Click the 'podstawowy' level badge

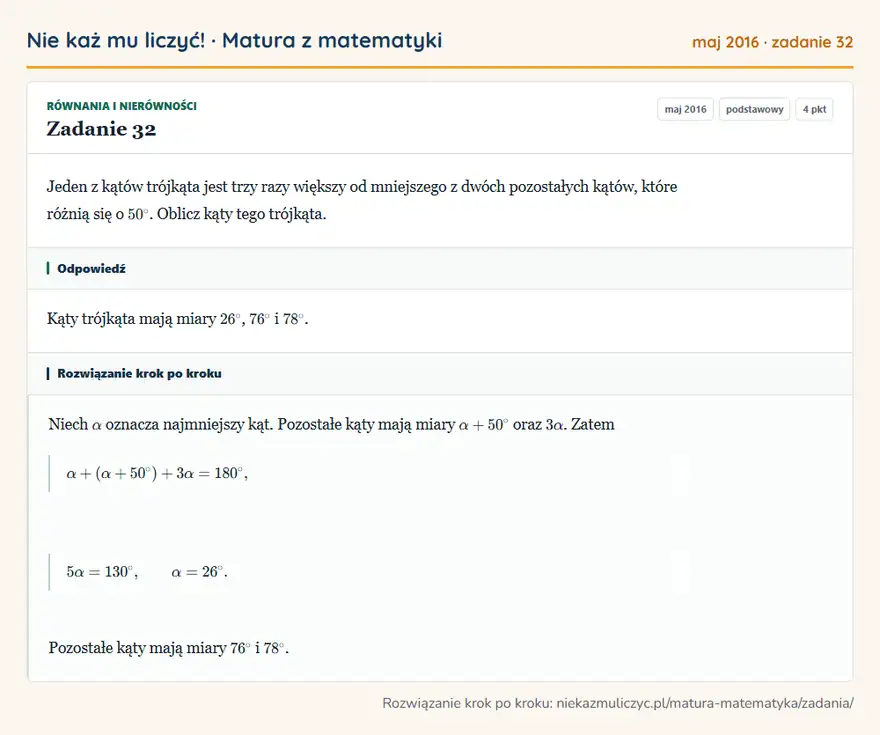(754, 109)
